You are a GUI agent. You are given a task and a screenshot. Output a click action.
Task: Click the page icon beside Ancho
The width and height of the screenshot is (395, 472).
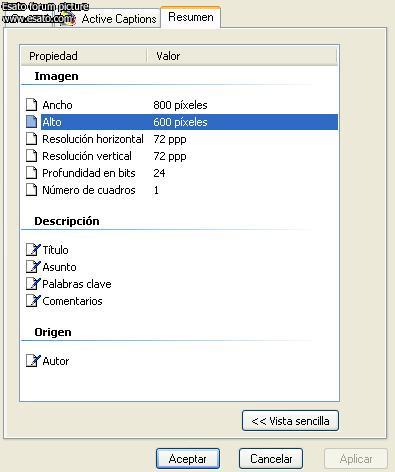point(32,105)
